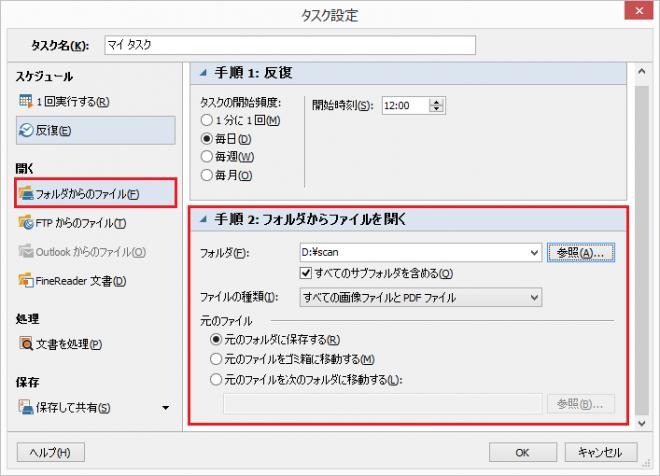Click the vertical scrollbar thumb
Image resolution: width=660 pixels, height=476 pixels.
pos(641,250)
